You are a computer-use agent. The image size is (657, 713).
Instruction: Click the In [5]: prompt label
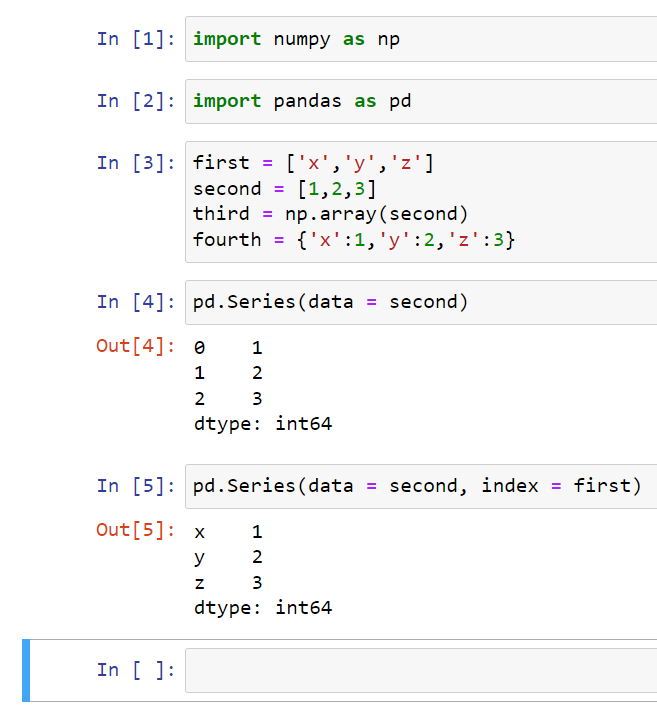[135, 486]
